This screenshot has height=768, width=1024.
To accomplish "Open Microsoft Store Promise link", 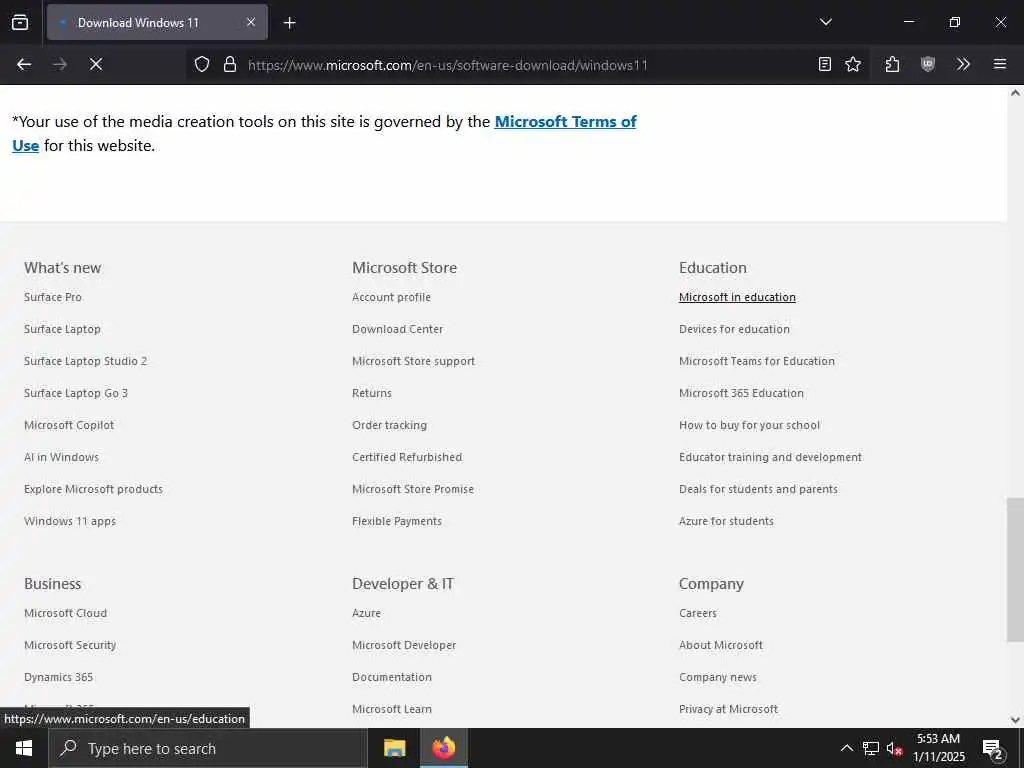I will (x=413, y=489).
